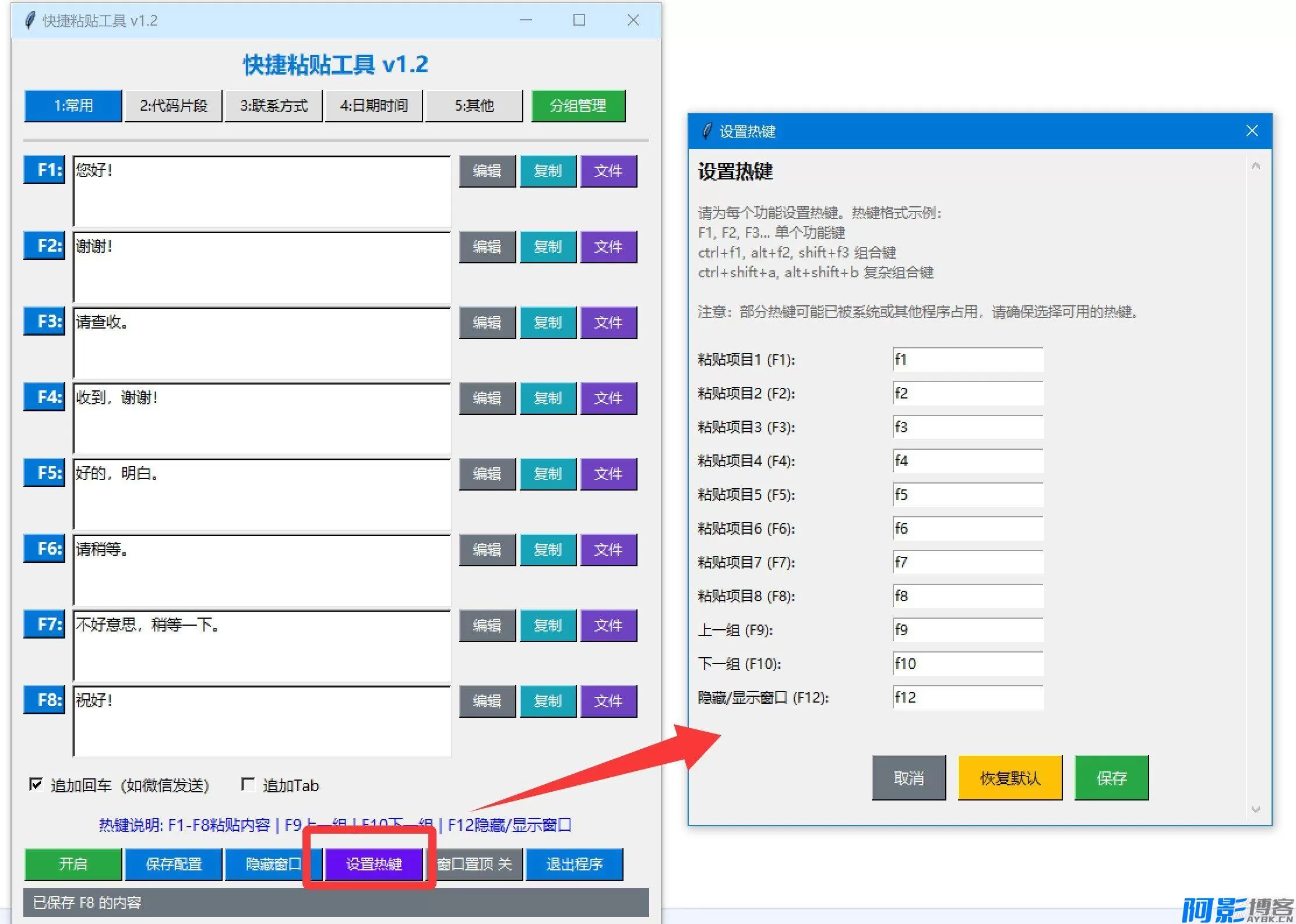The height and width of the screenshot is (924, 1296).
Task: Click the feather icon in hotkey dialog title
Action: click(x=707, y=131)
